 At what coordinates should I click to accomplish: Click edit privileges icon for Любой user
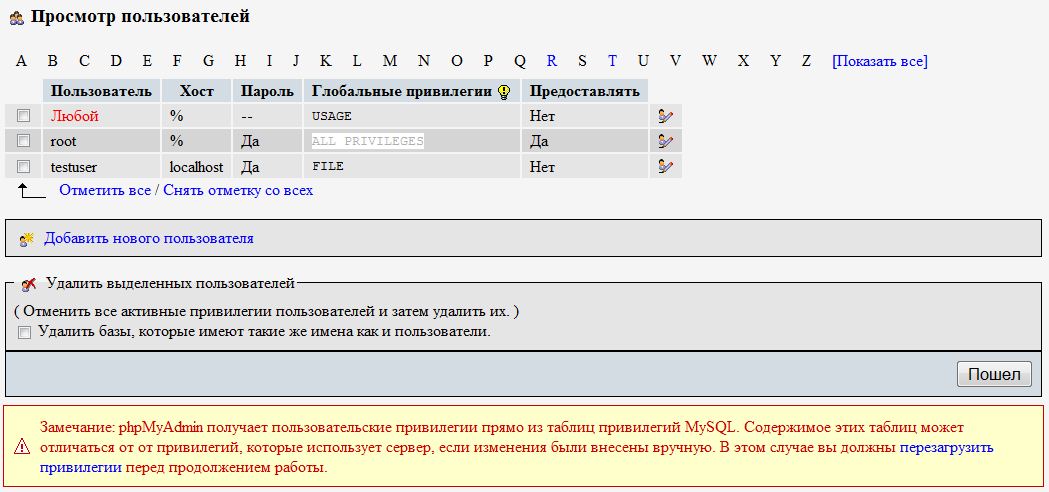click(665, 116)
